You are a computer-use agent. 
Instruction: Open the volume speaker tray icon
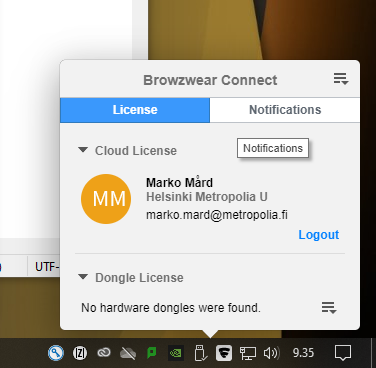pyautogui.click(x=271, y=353)
